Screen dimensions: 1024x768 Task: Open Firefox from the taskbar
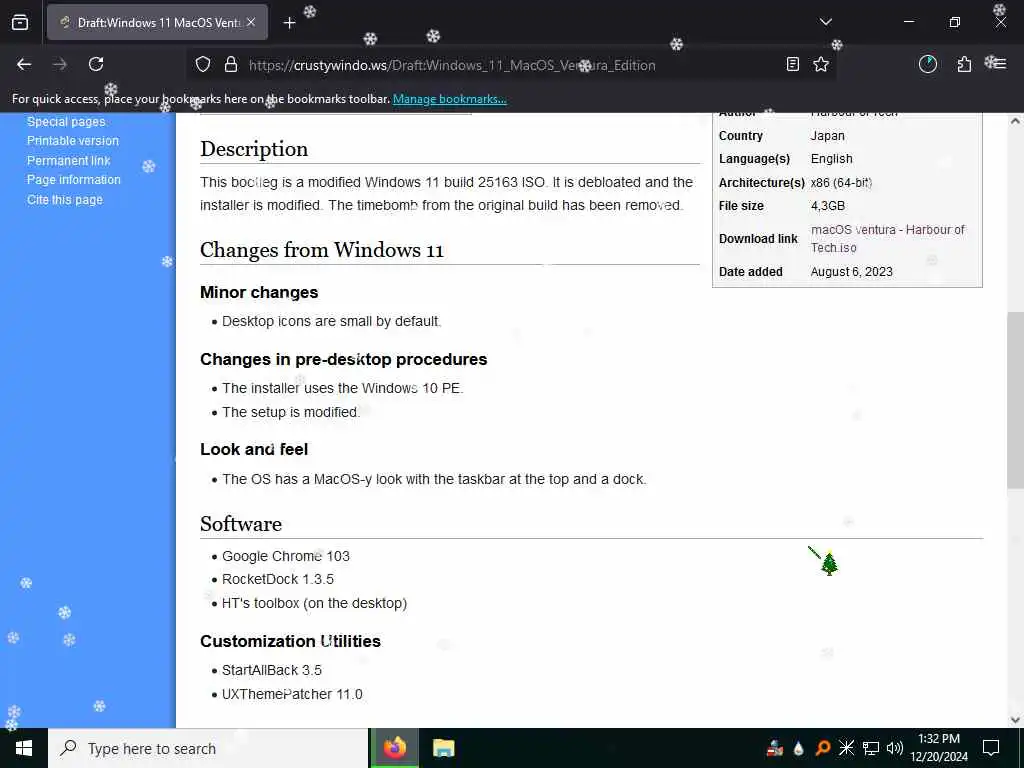click(395, 748)
